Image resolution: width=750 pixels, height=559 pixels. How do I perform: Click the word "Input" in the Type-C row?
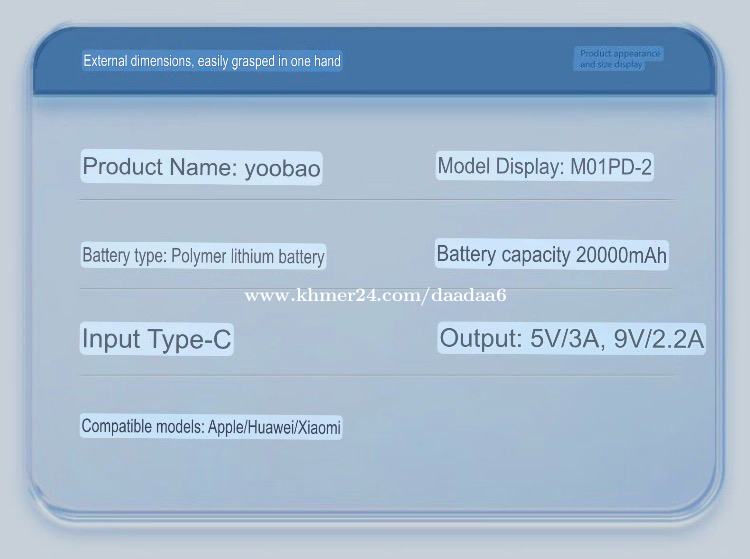111,339
